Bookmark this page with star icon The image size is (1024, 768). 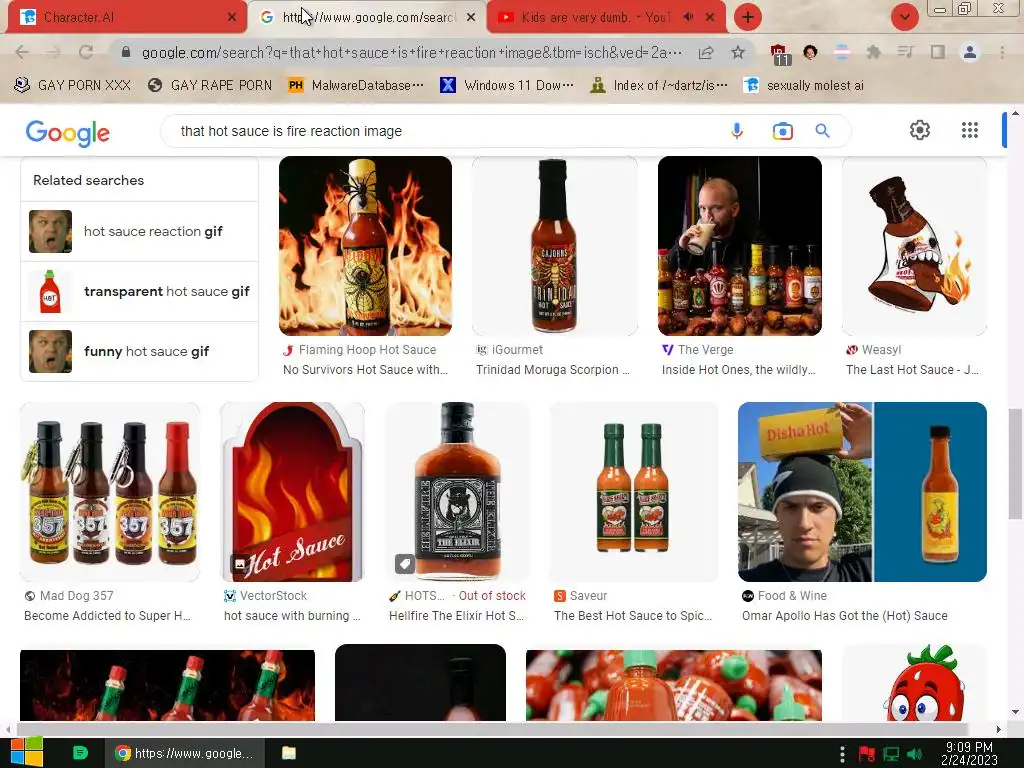tap(738, 52)
